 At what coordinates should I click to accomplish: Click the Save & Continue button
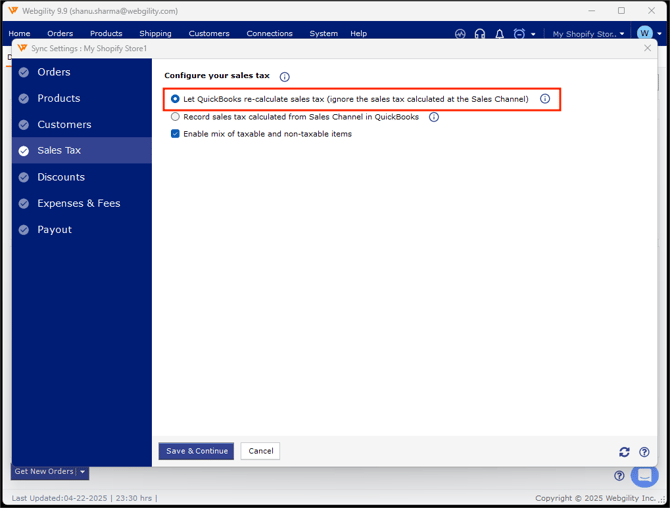(x=196, y=451)
